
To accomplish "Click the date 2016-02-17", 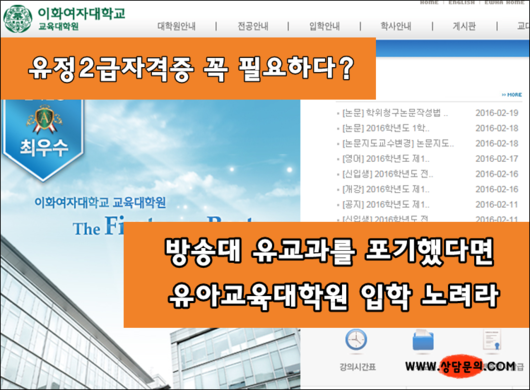I will pyautogui.click(x=497, y=159).
